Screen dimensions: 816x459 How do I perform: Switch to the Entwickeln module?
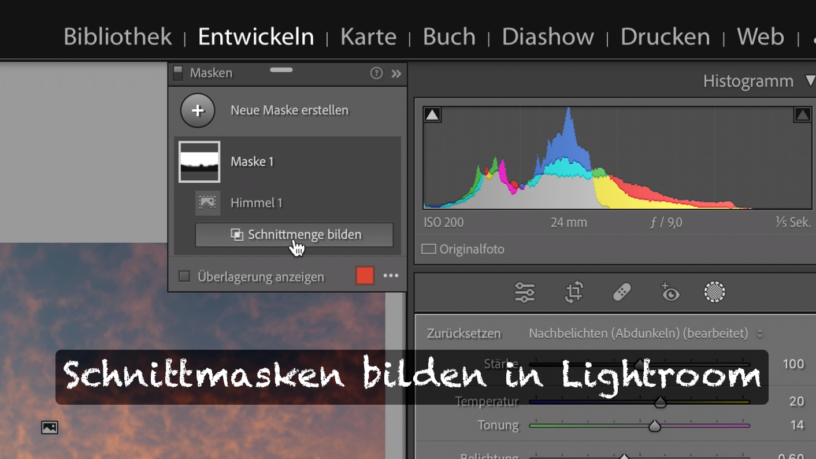click(256, 37)
